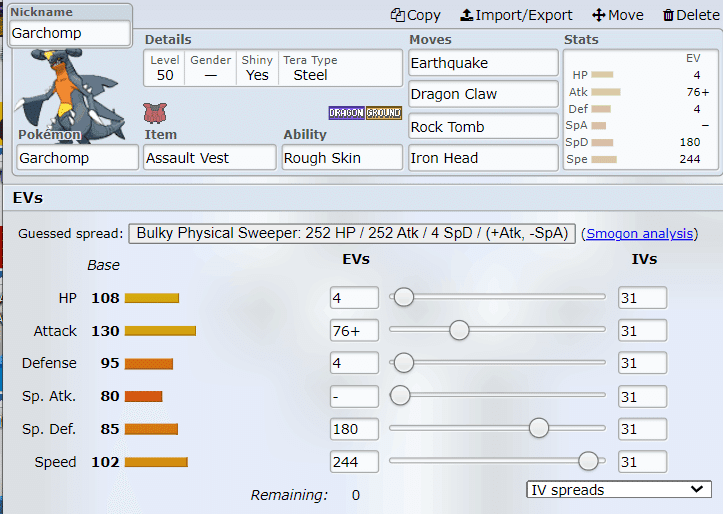Click the Ability field Rough Skin
The image size is (723, 514).
pos(342,158)
